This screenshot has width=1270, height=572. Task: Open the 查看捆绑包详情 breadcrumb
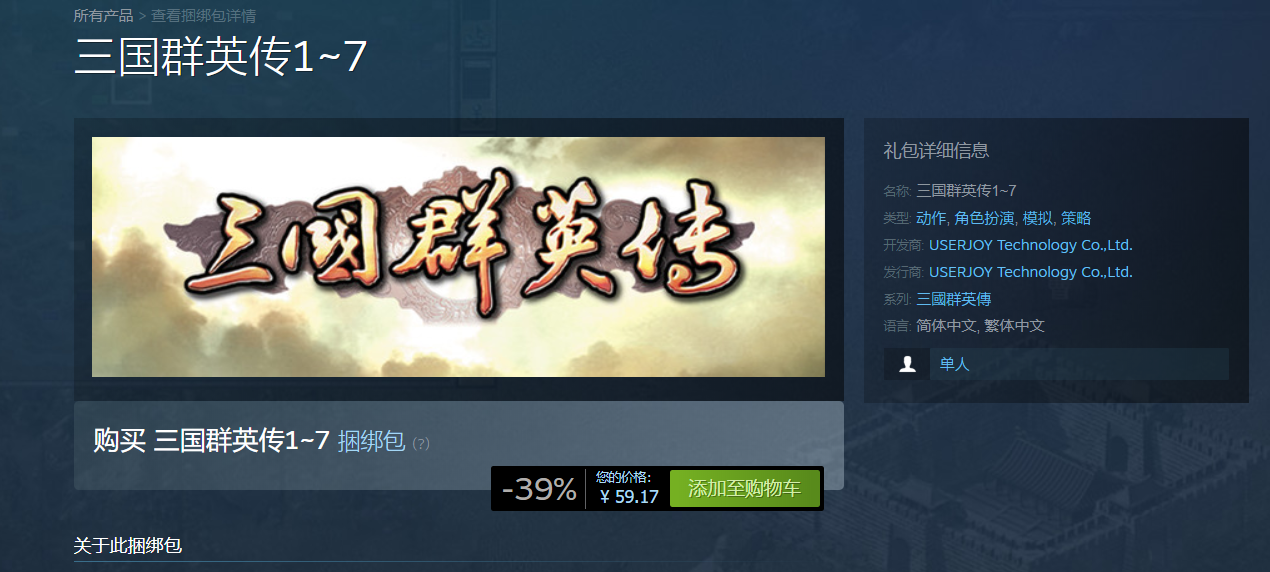(203, 16)
